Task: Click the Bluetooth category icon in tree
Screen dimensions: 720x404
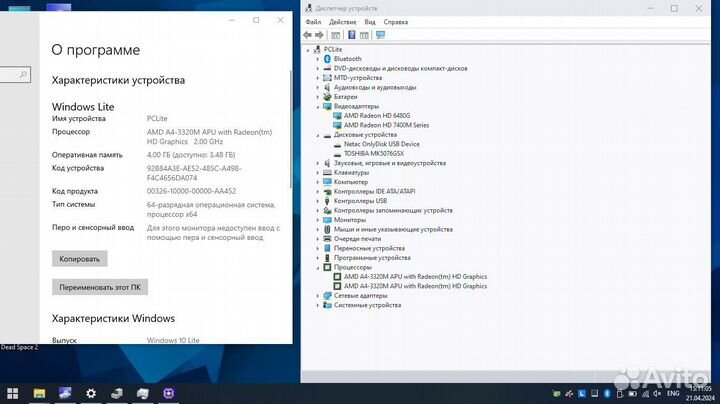Action: tap(327, 59)
